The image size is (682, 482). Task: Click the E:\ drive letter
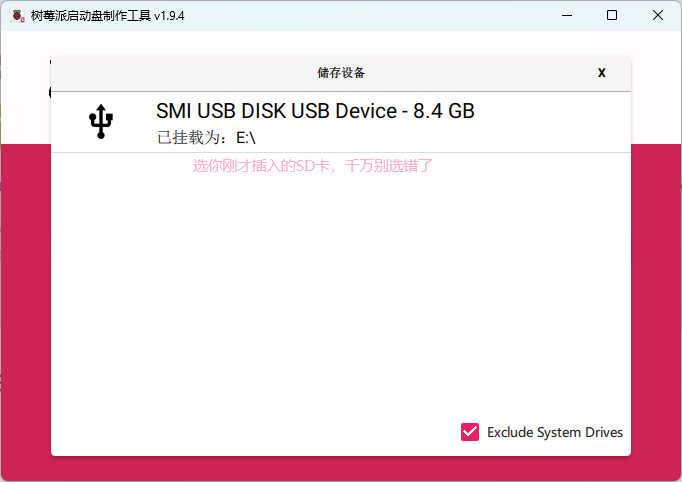tap(246, 138)
